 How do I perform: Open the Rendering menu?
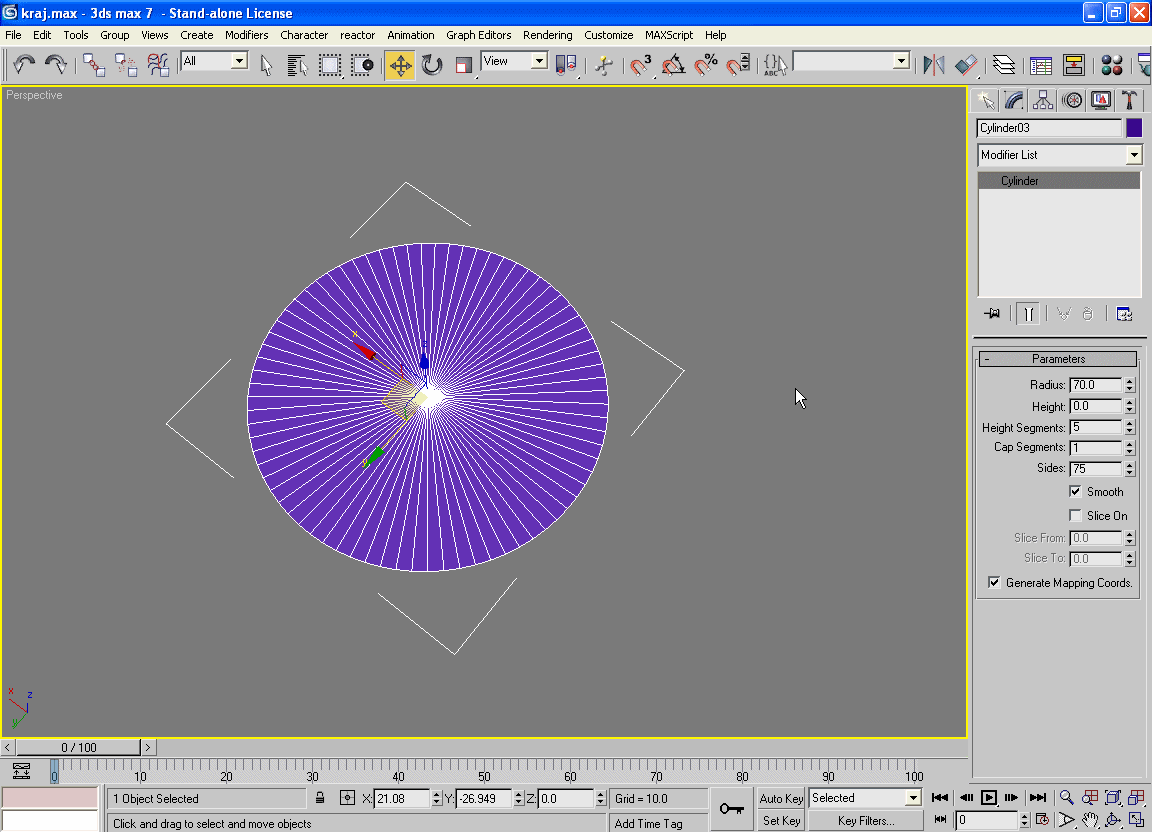tap(547, 35)
